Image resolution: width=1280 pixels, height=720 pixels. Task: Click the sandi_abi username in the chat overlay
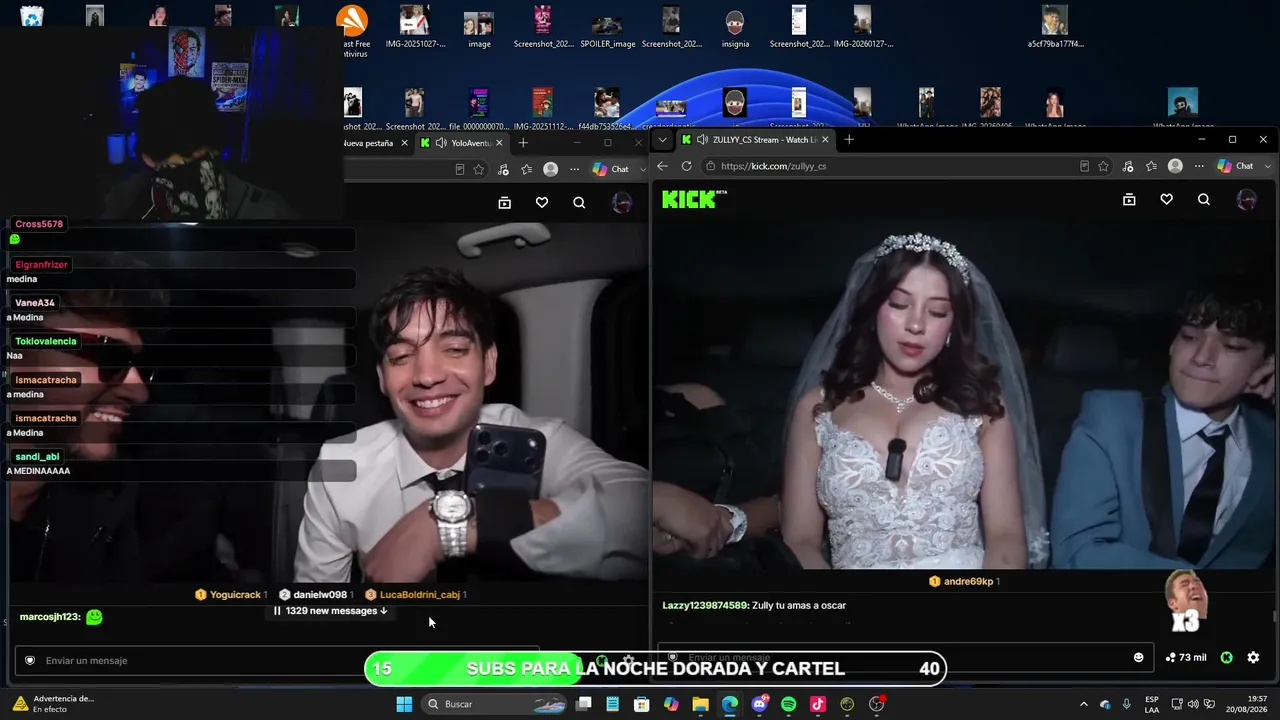coord(37,457)
